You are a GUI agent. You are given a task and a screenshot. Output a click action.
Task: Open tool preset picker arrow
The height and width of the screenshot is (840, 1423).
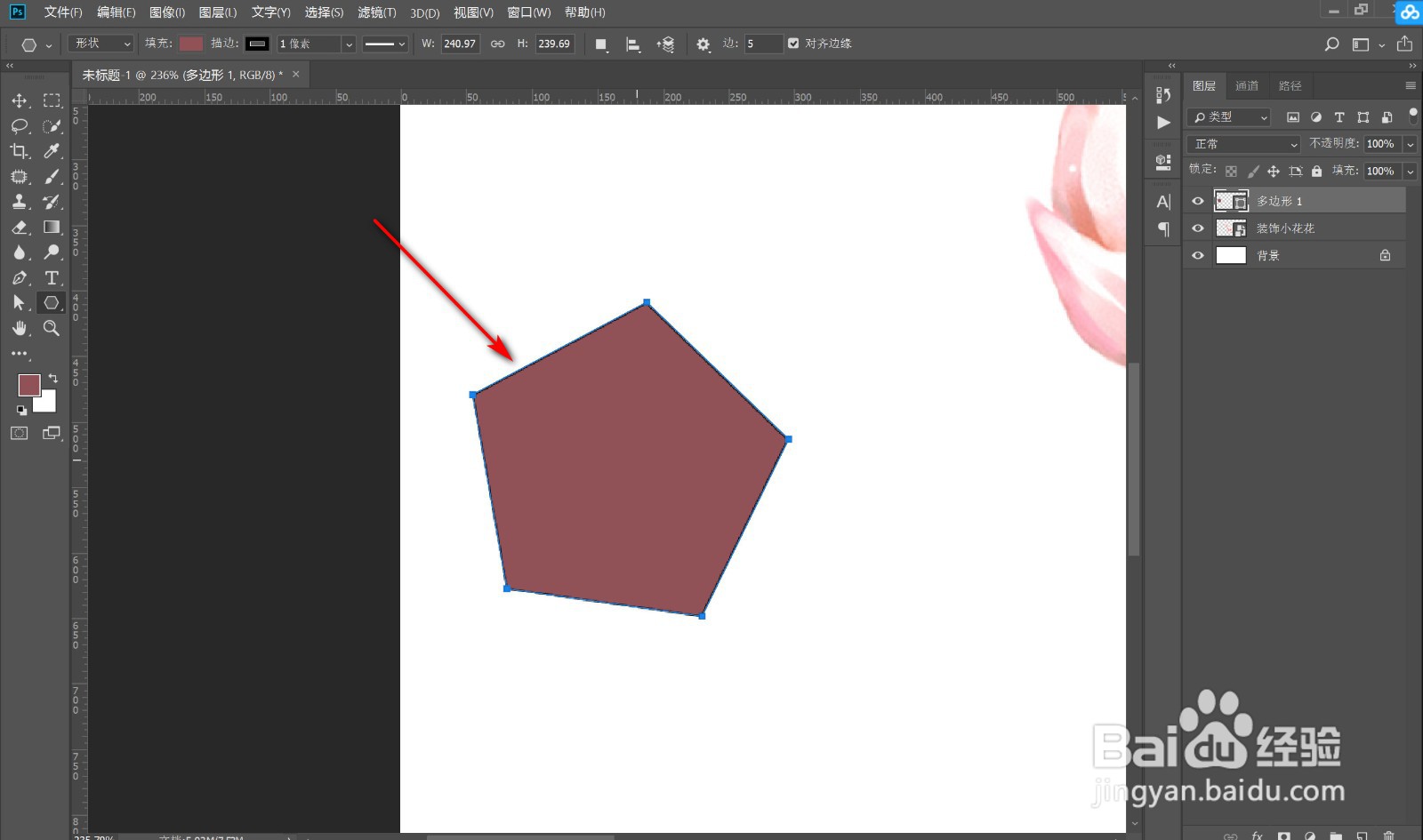pyautogui.click(x=49, y=44)
